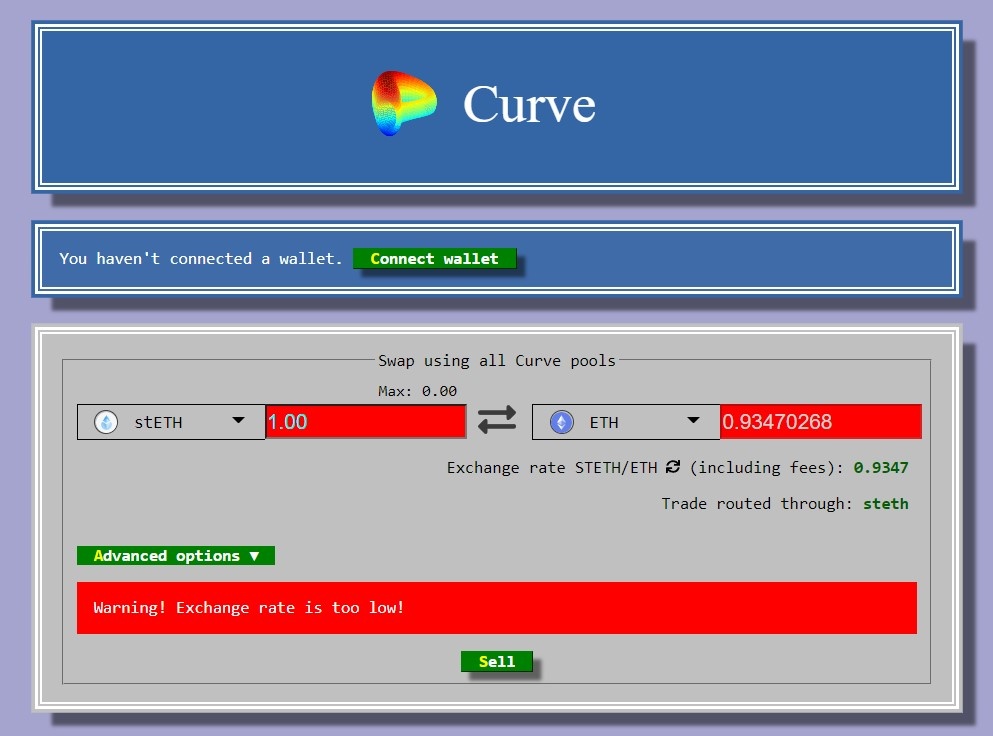Click the Max: 0.00 balance label
This screenshot has width=993, height=736.
click(417, 391)
